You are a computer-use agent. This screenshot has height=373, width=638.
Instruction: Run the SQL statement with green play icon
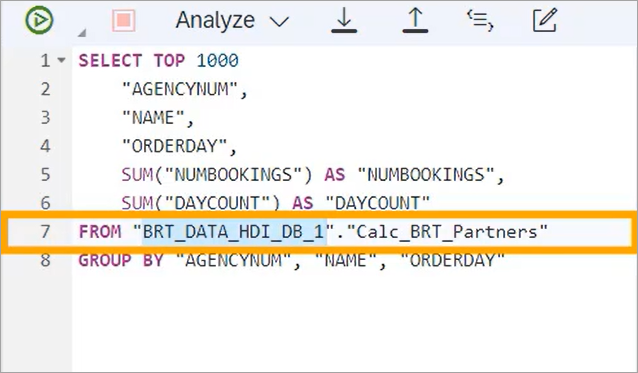39,20
